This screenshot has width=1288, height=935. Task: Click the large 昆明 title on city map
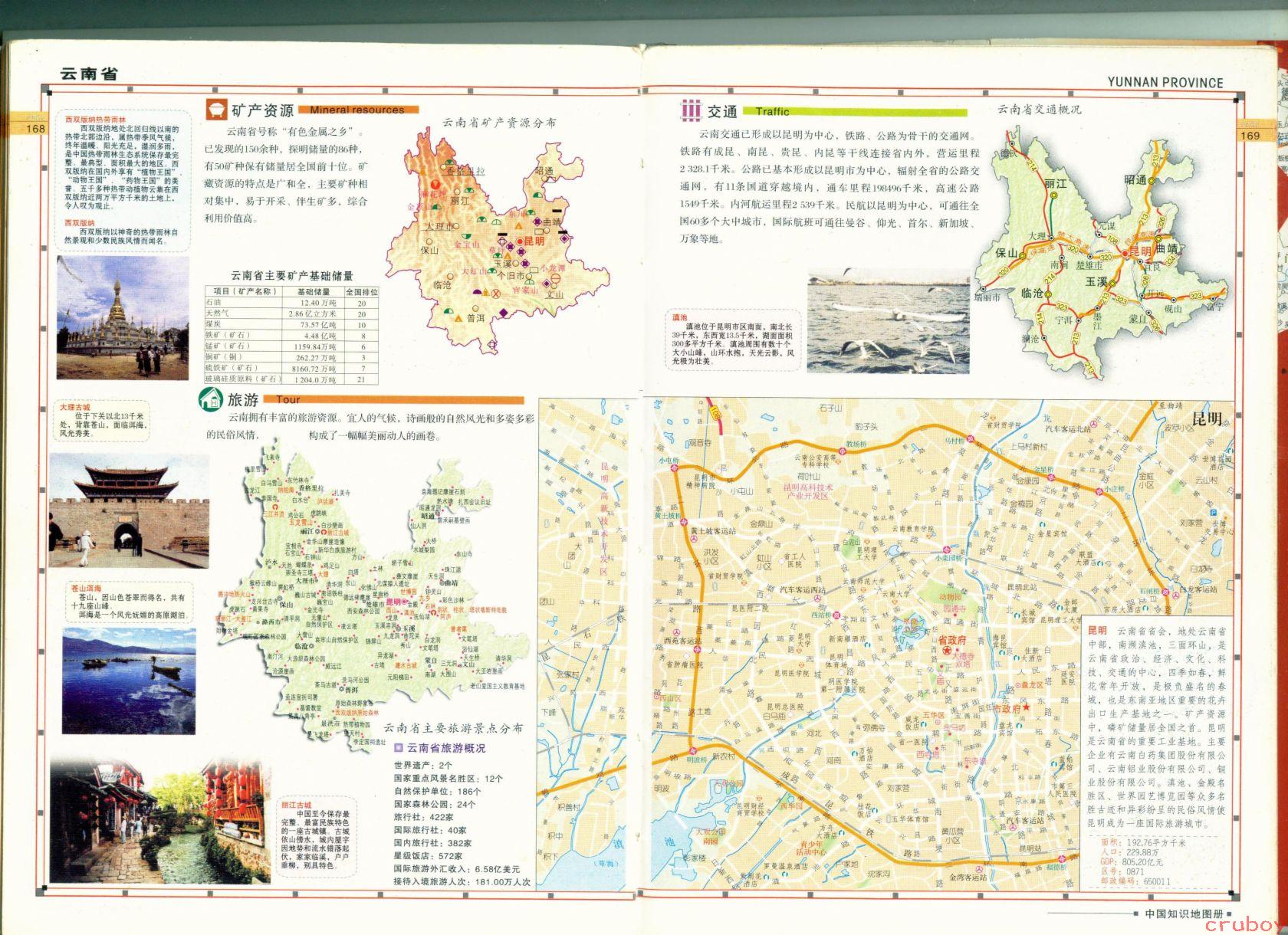(x=1207, y=419)
